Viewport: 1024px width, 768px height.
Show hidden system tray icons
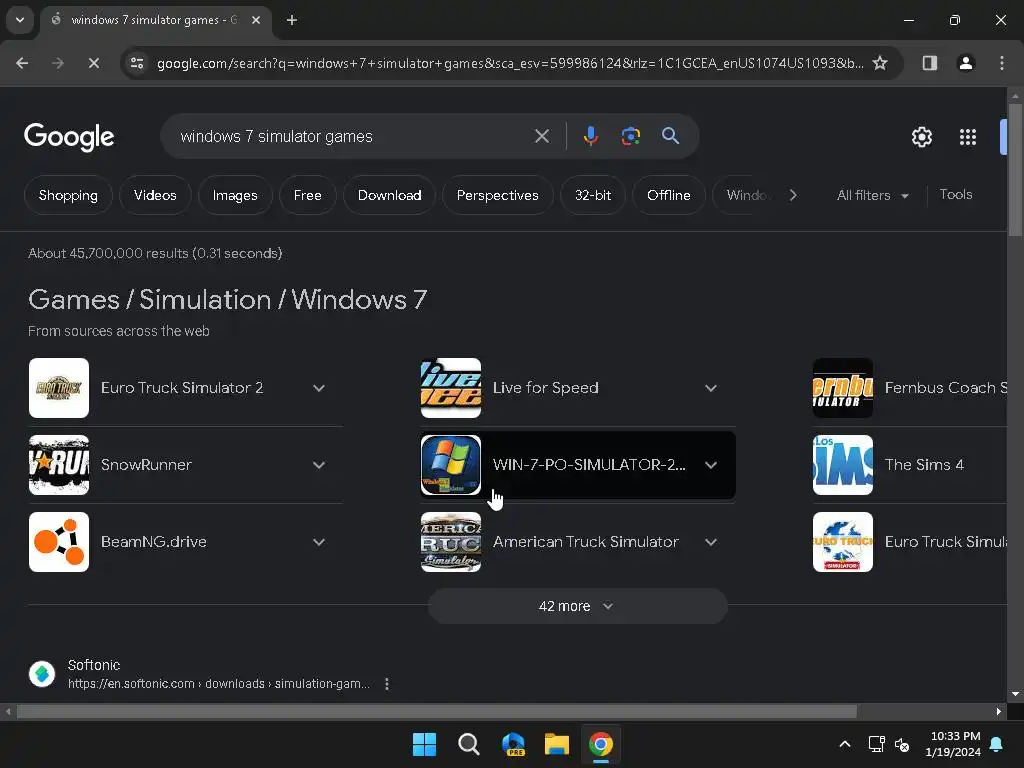click(x=844, y=744)
